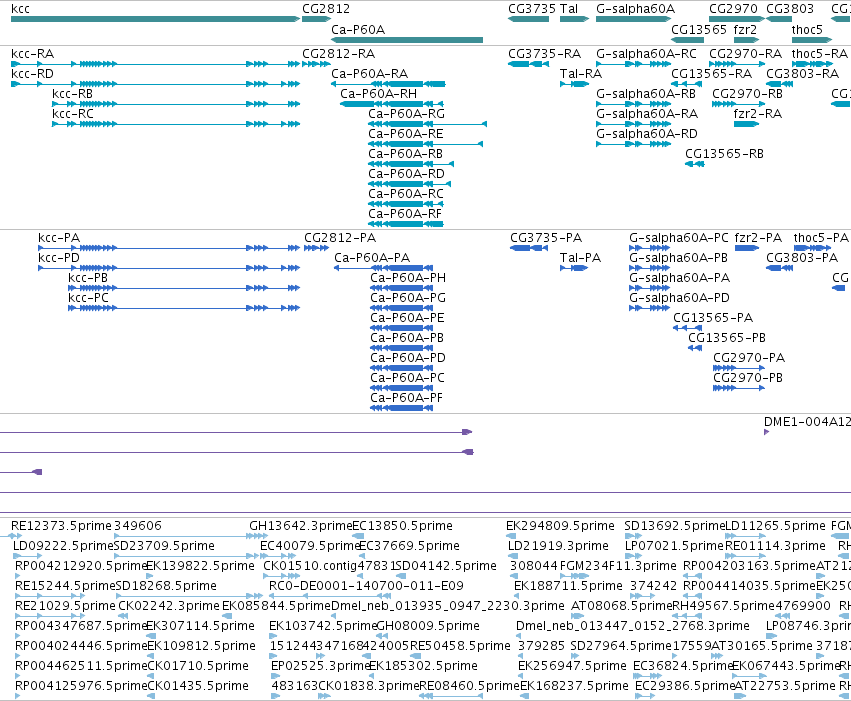Select the G-salpha60A gene label

(636, 9)
